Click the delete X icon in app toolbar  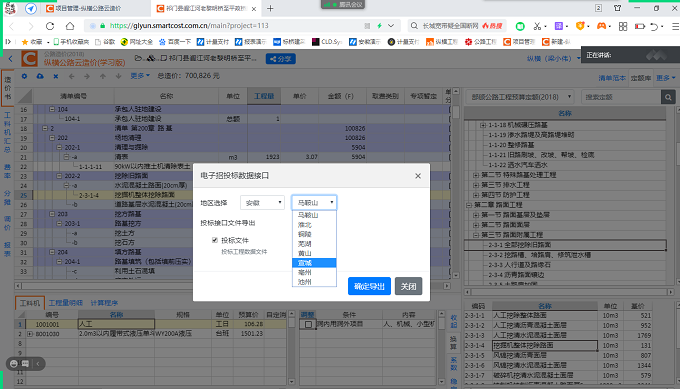(56, 76)
